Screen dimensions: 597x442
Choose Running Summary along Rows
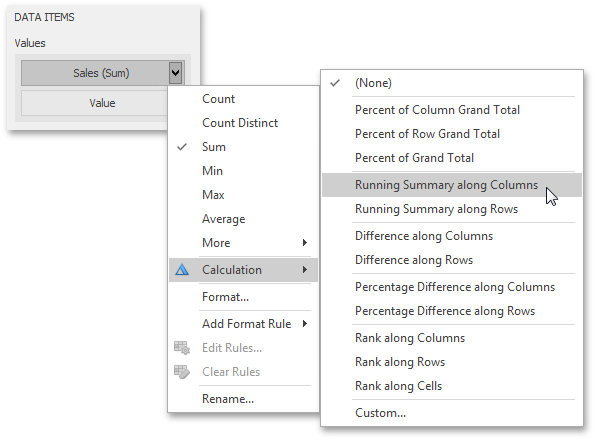(x=452, y=209)
